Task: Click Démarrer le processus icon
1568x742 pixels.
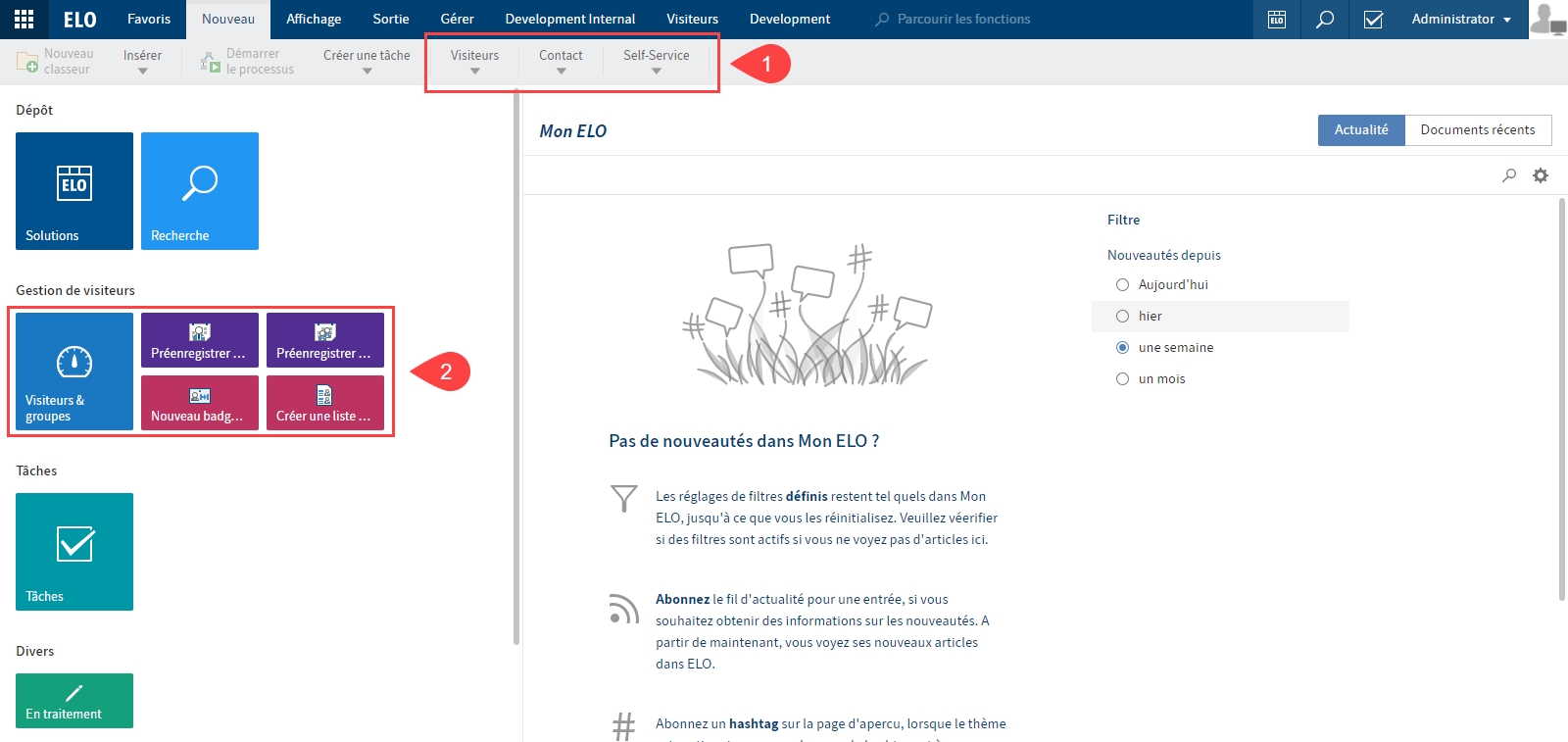Action: click(x=210, y=63)
